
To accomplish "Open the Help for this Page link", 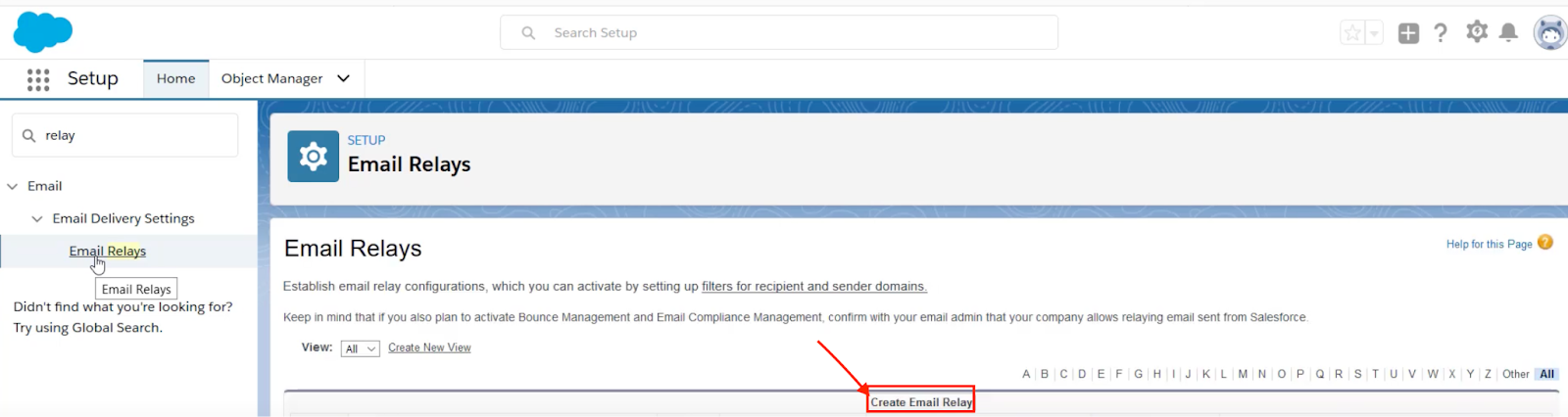I will (x=1489, y=244).
